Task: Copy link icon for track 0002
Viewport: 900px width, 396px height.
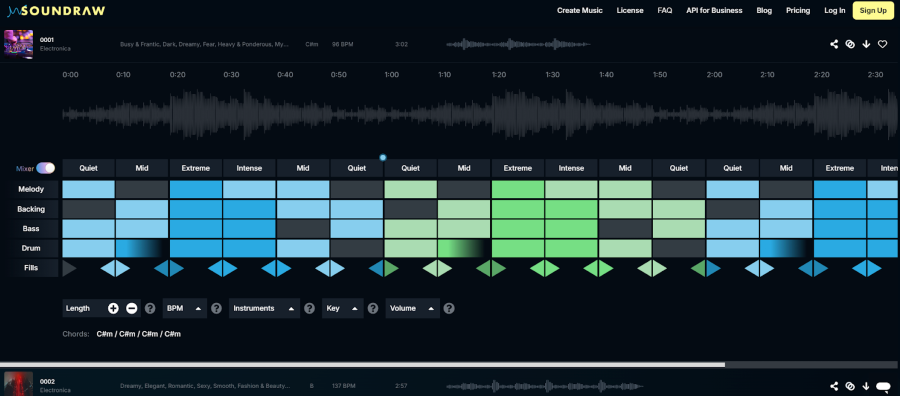Action: click(x=850, y=386)
